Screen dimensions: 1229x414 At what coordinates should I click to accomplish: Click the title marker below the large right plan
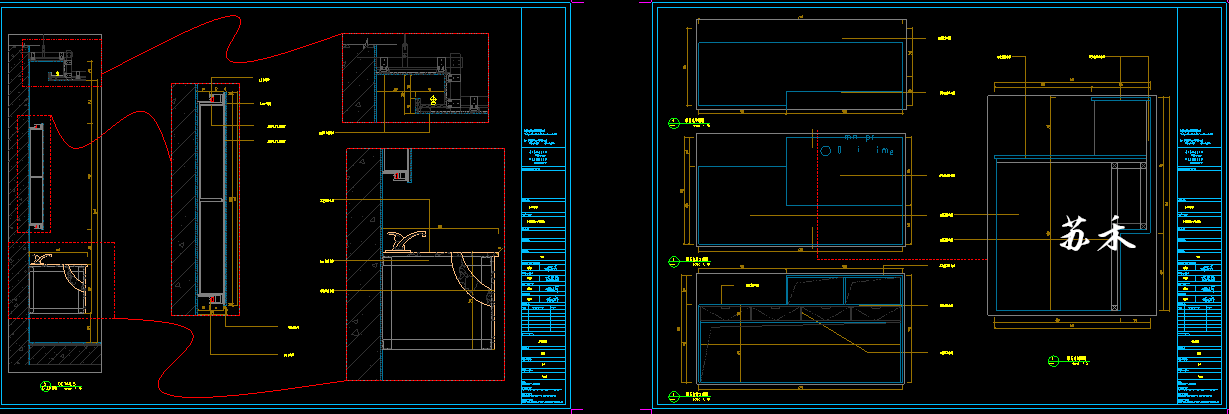click(1053, 362)
